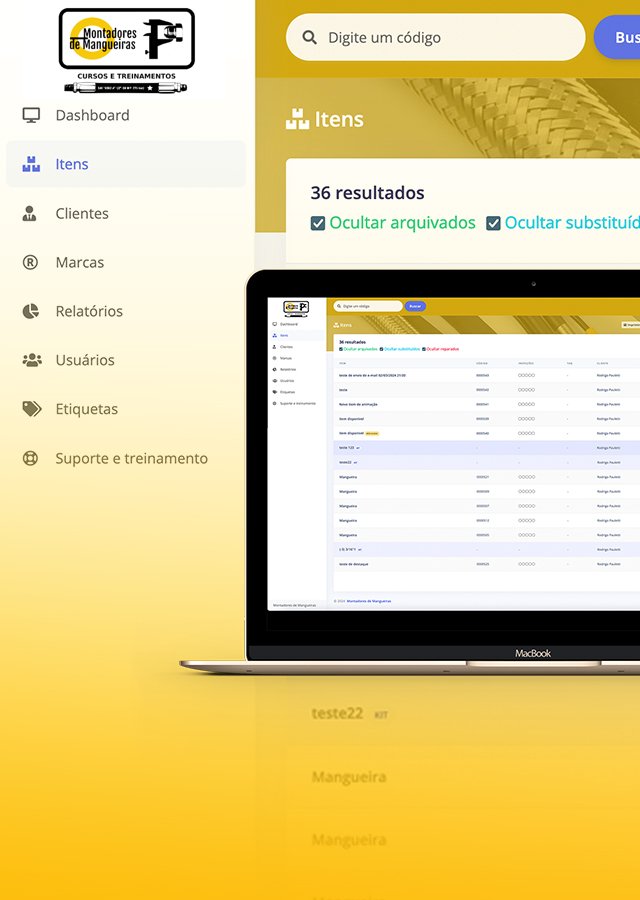Toggle Ocultar substituídos checkbox on laptop screen
This screenshot has height=900, width=640.
(382, 349)
